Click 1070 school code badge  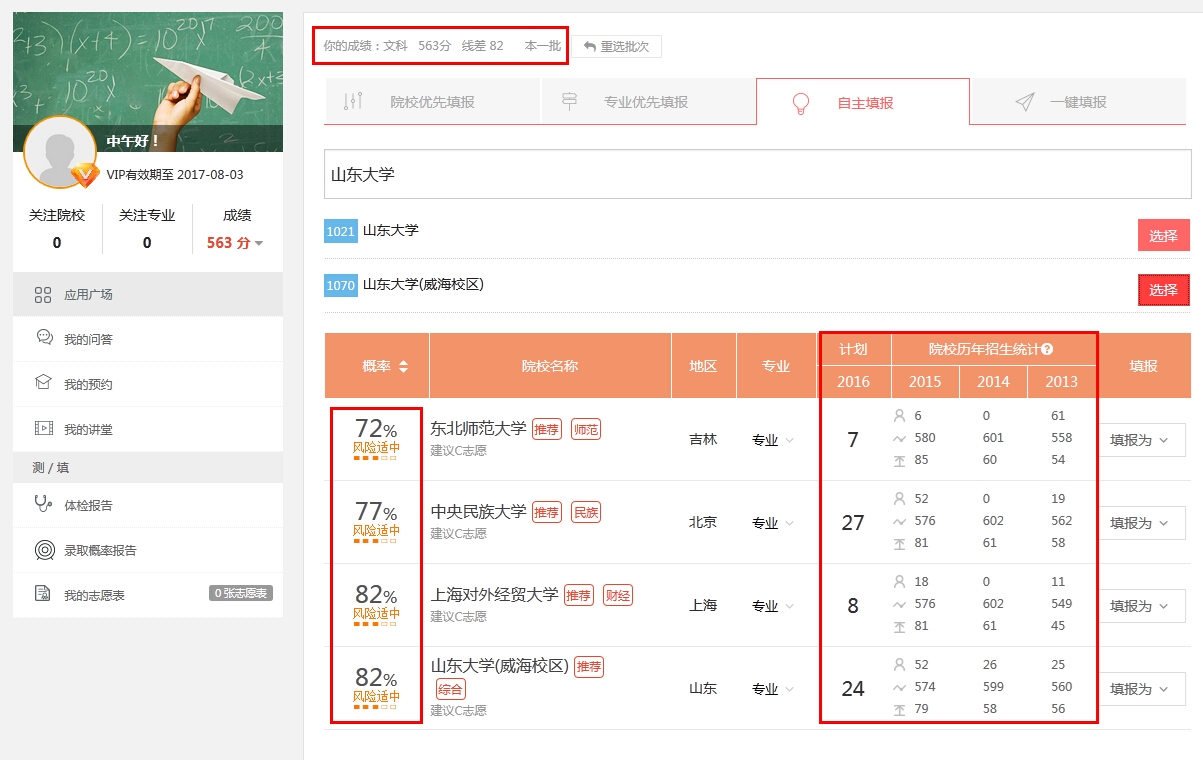point(341,286)
